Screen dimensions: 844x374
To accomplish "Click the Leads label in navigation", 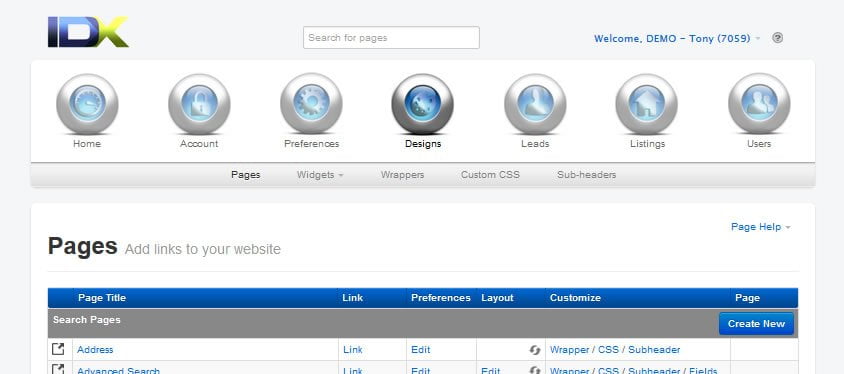I will pos(535,144).
